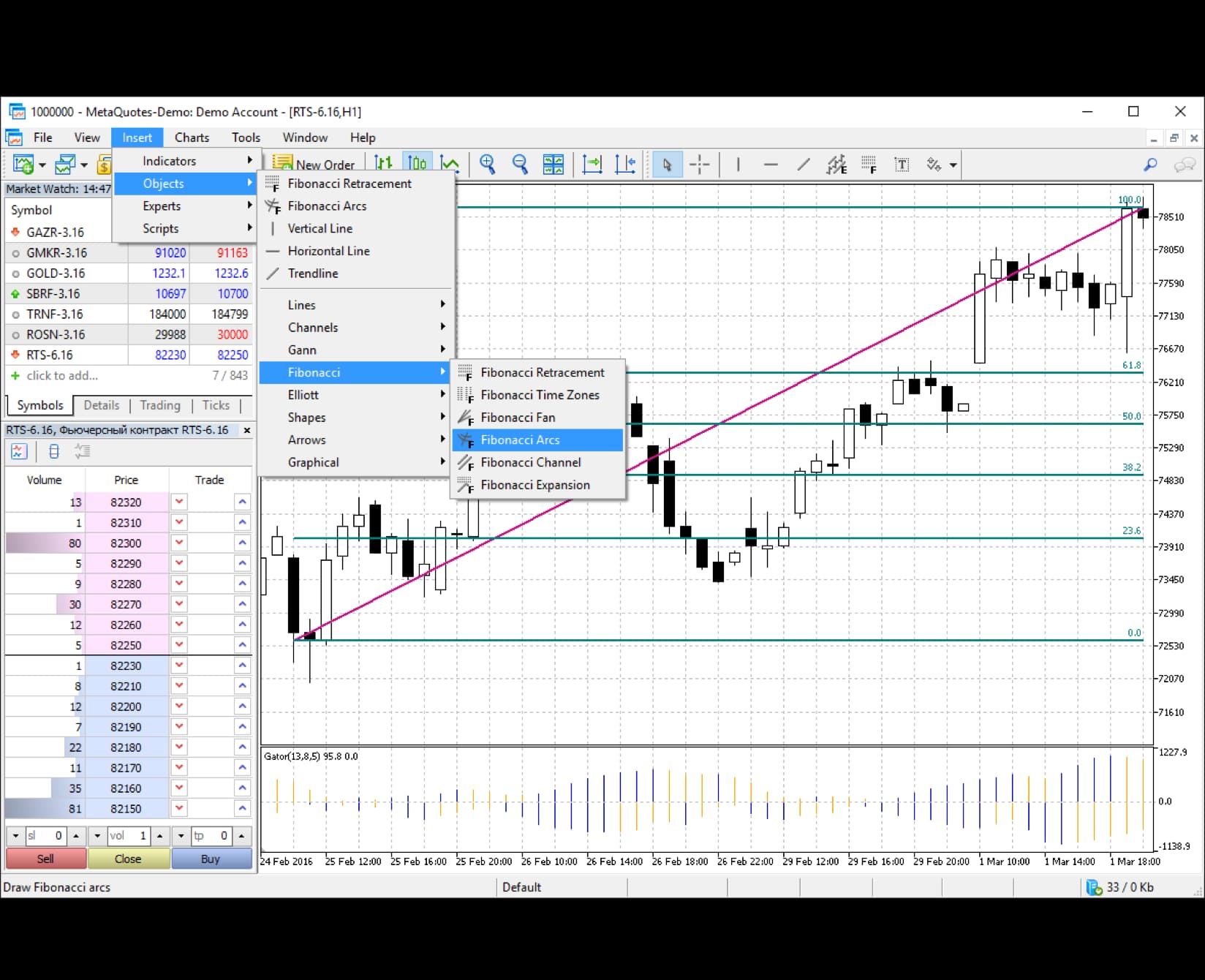
Task: Enable chart auto scroll
Action: pos(592,165)
